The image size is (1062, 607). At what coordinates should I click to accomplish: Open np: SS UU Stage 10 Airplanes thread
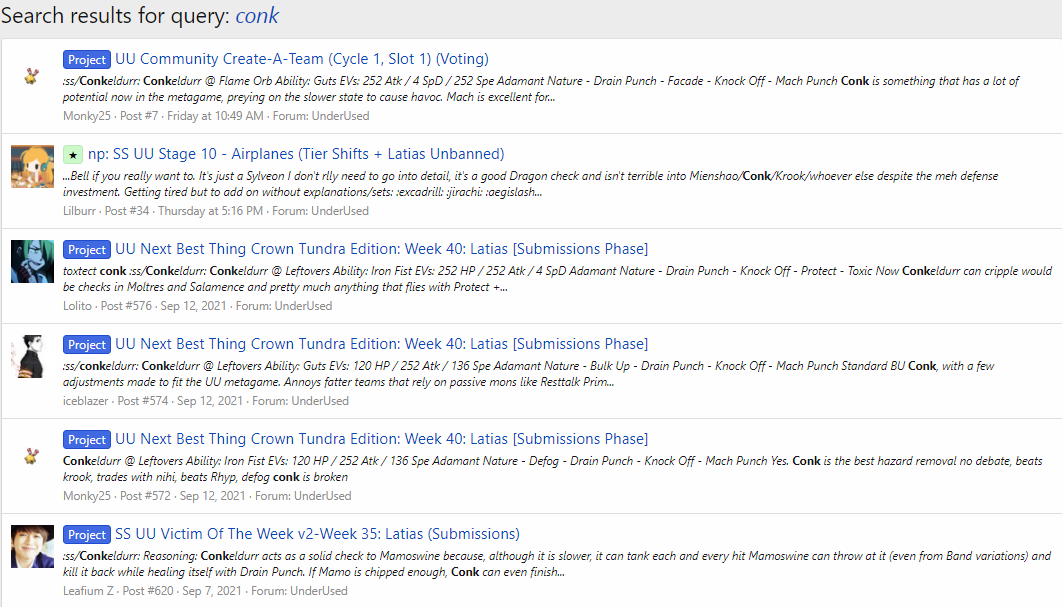(296, 154)
